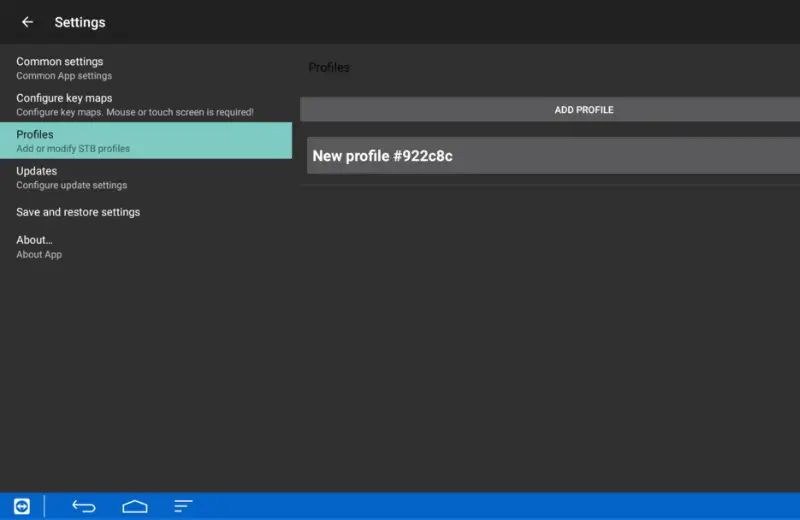Click the 'About App' subtitle text
The width and height of the screenshot is (800, 520).
(39, 255)
